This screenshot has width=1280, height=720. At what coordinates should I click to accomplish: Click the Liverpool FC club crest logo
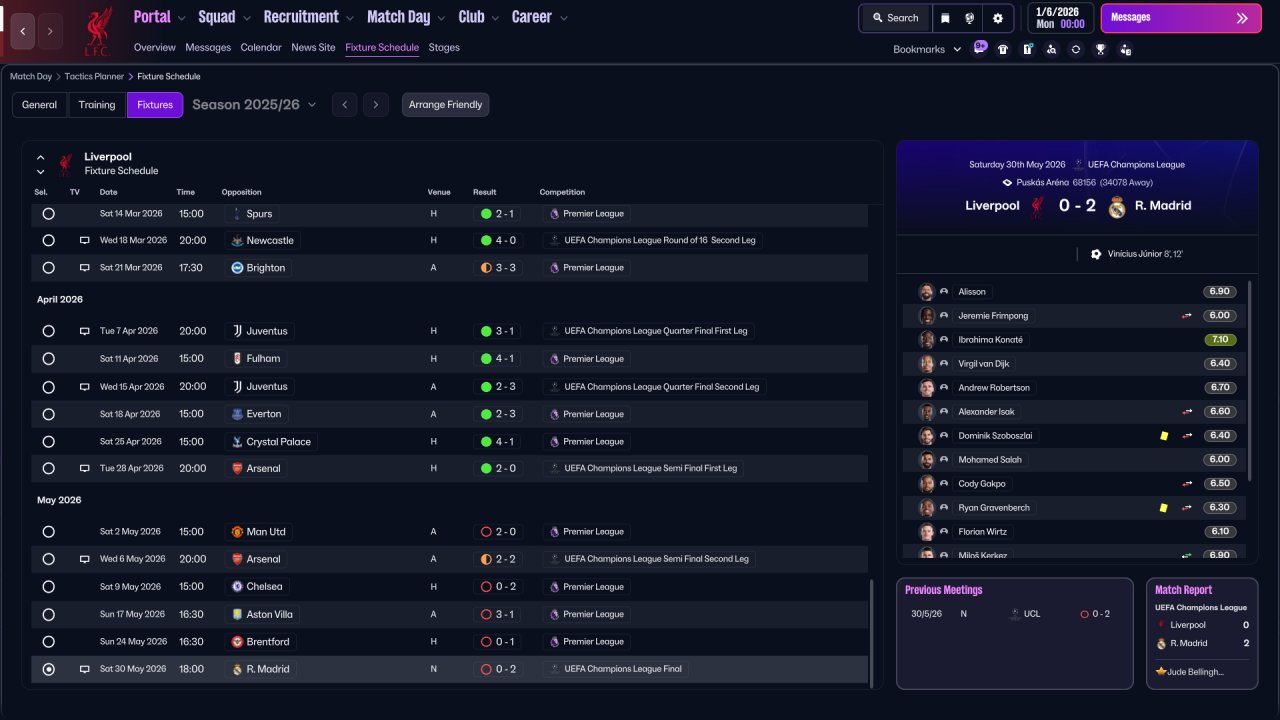[98, 31]
